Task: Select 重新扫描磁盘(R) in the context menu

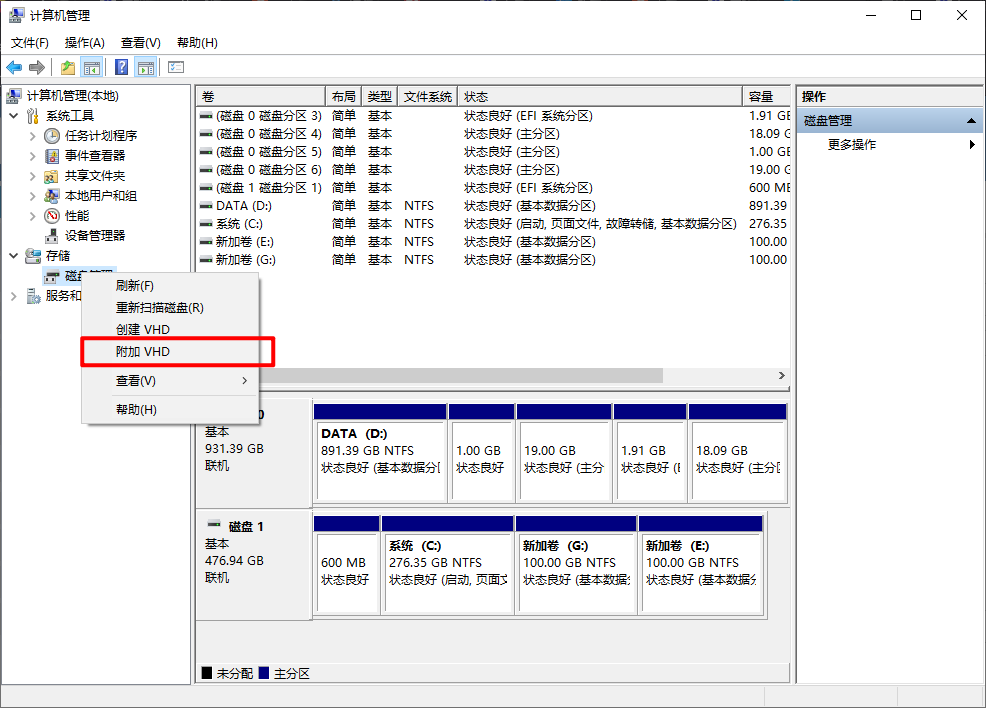Action: coord(159,307)
